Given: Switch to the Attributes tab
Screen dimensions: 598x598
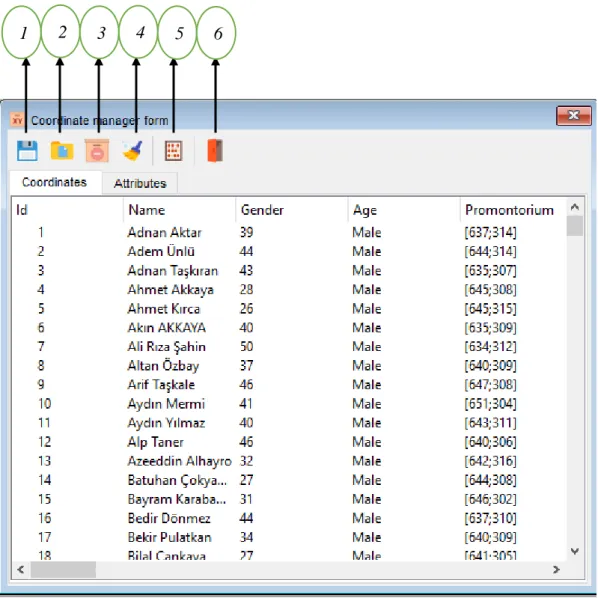Looking at the screenshot, I should pos(140,183).
